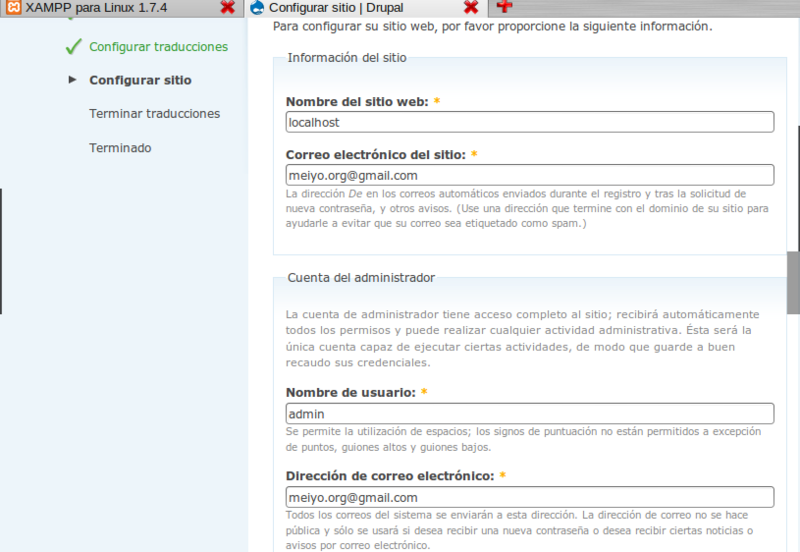
Task: Click the Información del sitio section legend
Action: (x=347, y=57)
